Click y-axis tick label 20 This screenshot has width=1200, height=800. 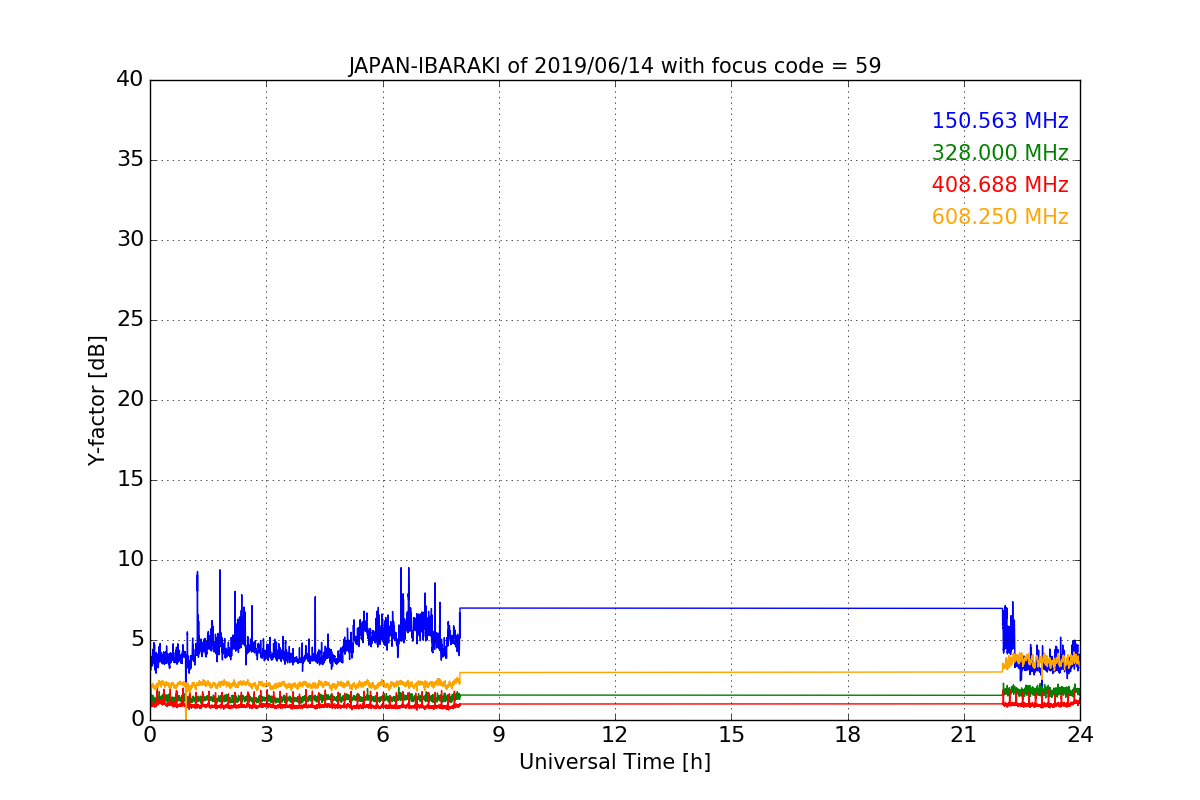[130, 400]
